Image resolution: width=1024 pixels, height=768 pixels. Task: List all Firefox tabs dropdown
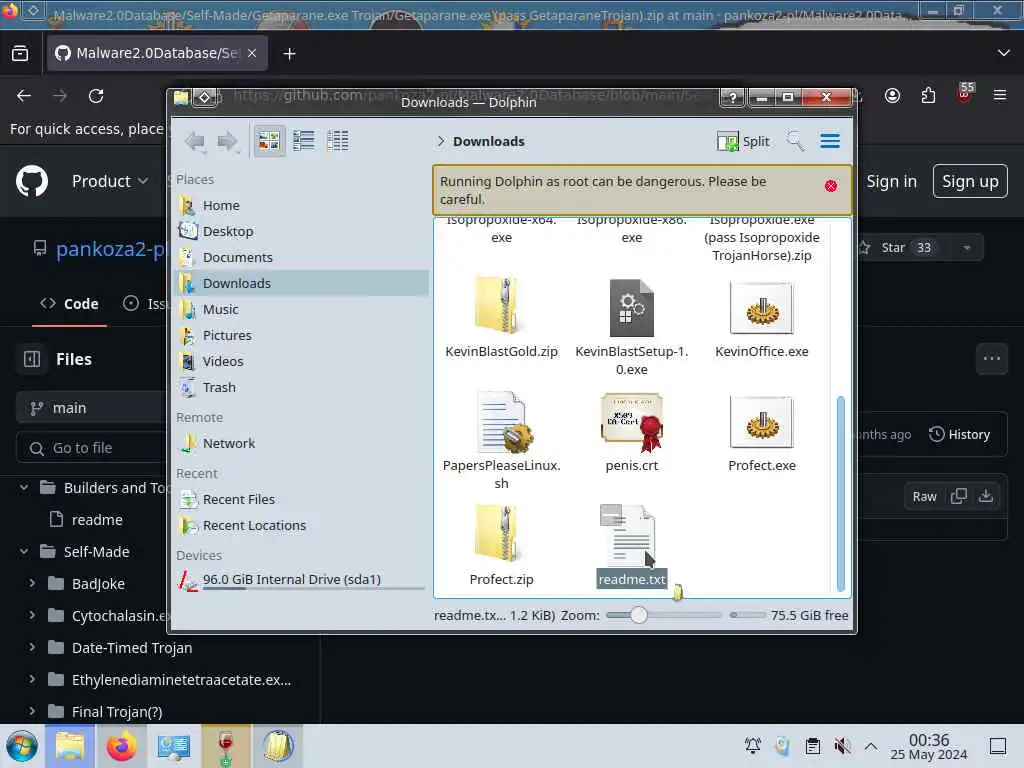1004,53
